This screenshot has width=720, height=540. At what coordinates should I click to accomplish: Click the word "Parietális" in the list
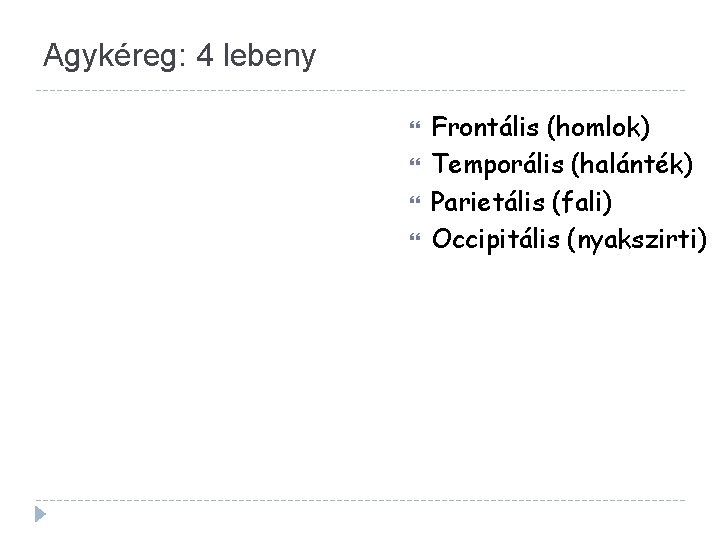(x=487, y=202)
